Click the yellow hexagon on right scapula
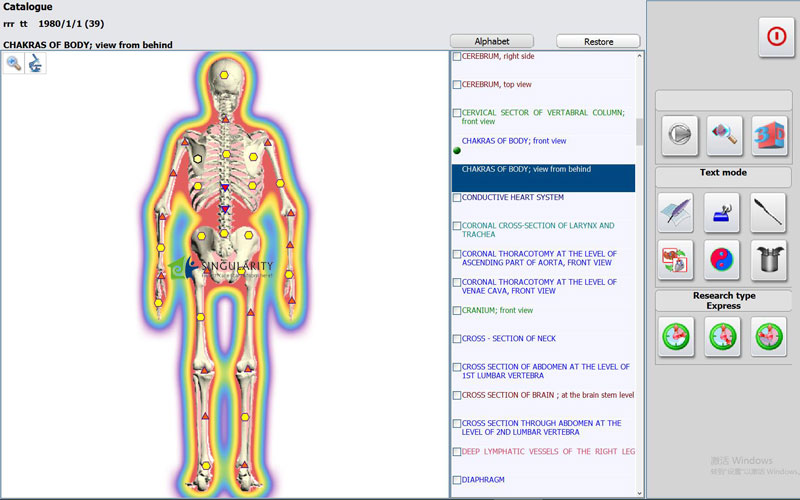This screenshot has width=800, height=500. (254, 157)
